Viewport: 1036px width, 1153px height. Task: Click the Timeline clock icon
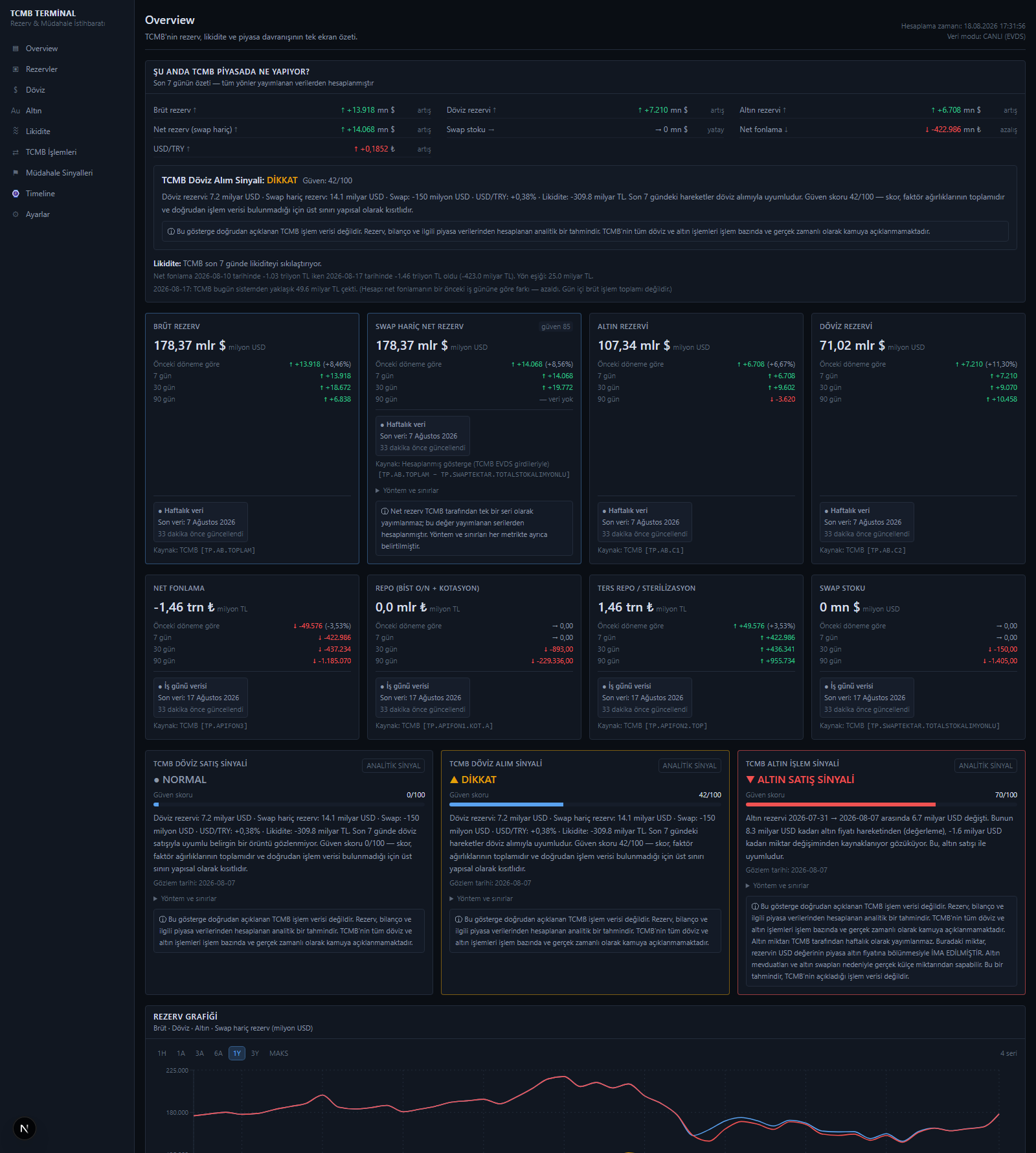click(16, 194)
